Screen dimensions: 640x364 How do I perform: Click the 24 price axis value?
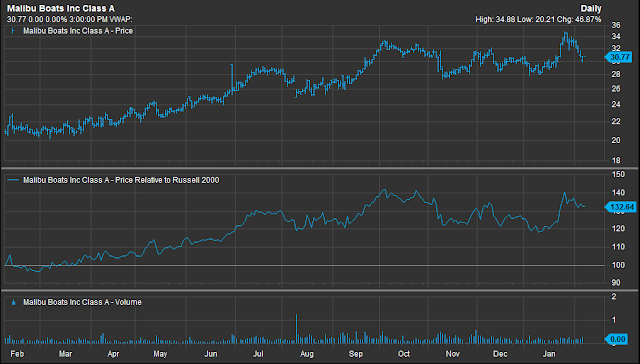[616, 104]
